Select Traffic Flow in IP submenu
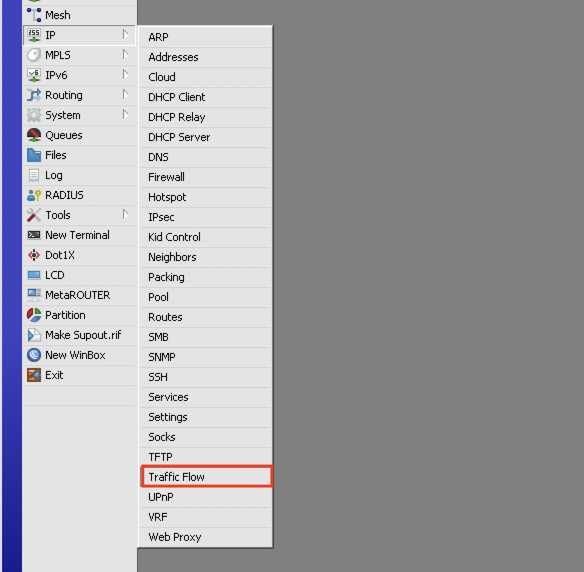 pos(206,477)
